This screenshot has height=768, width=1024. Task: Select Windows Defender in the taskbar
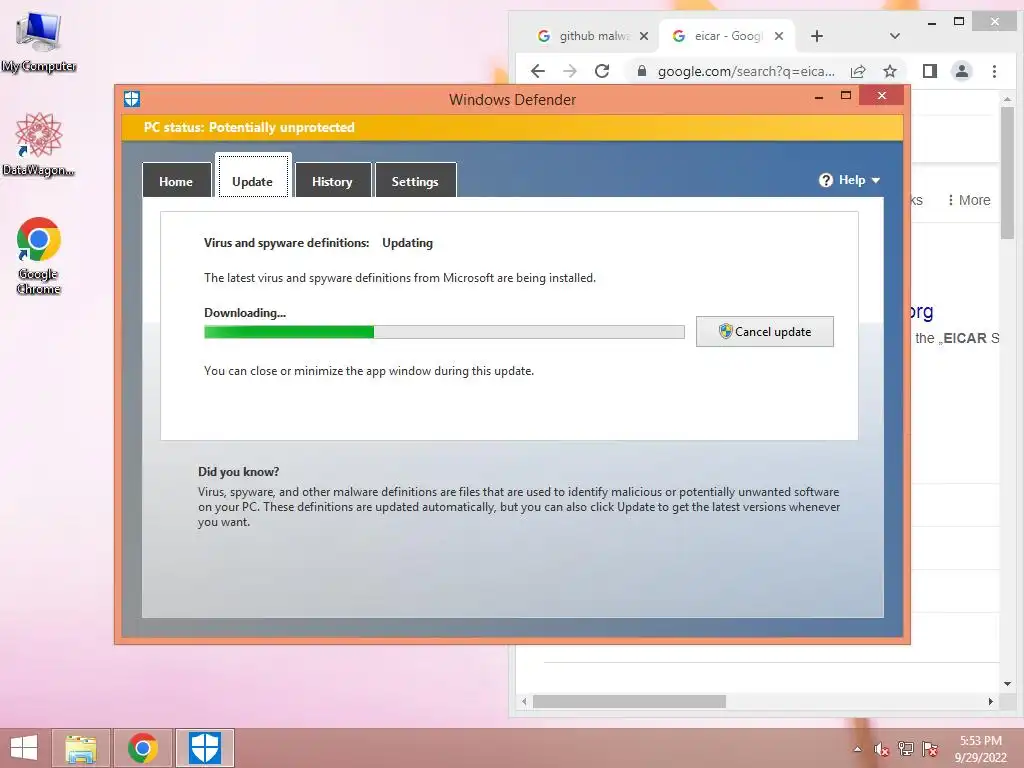(x=205, y=748)
